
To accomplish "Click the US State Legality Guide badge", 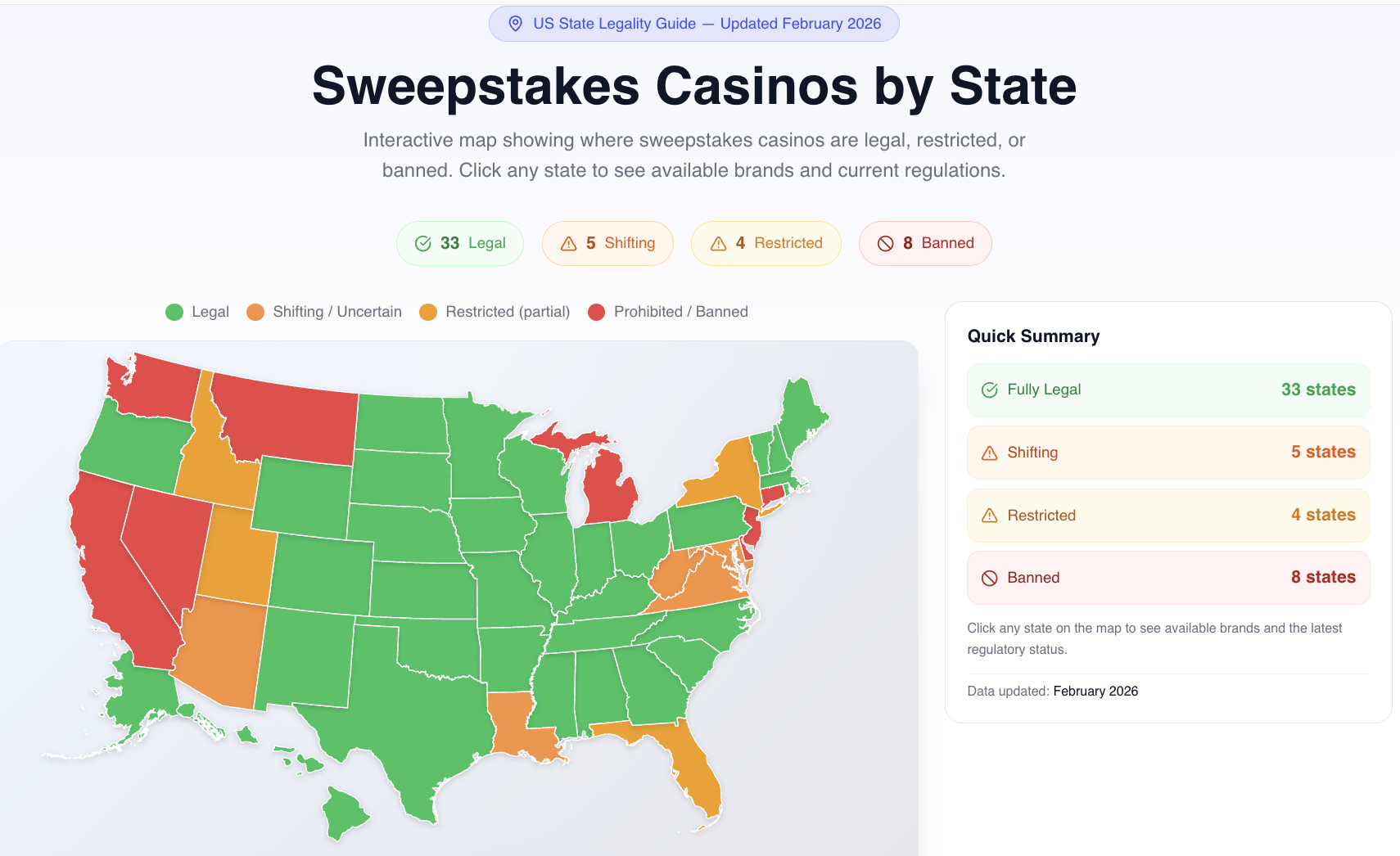I will 693,24.
